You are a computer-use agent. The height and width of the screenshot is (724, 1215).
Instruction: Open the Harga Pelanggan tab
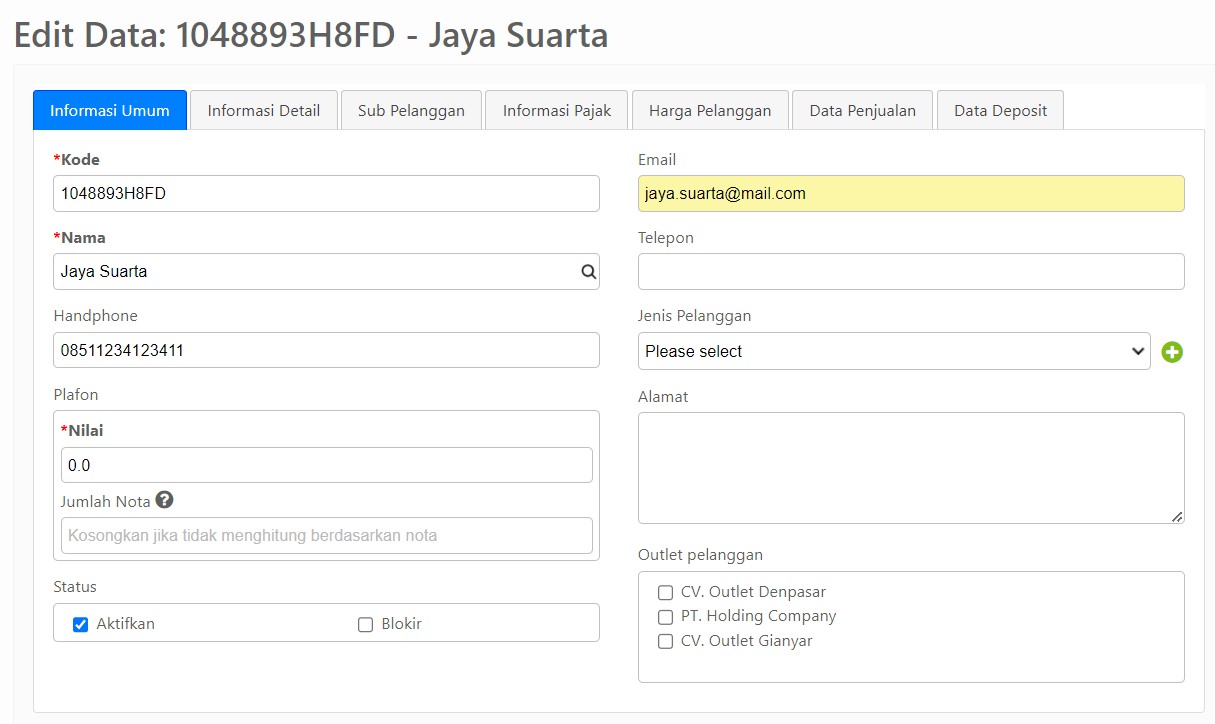(x=710, y=110)
